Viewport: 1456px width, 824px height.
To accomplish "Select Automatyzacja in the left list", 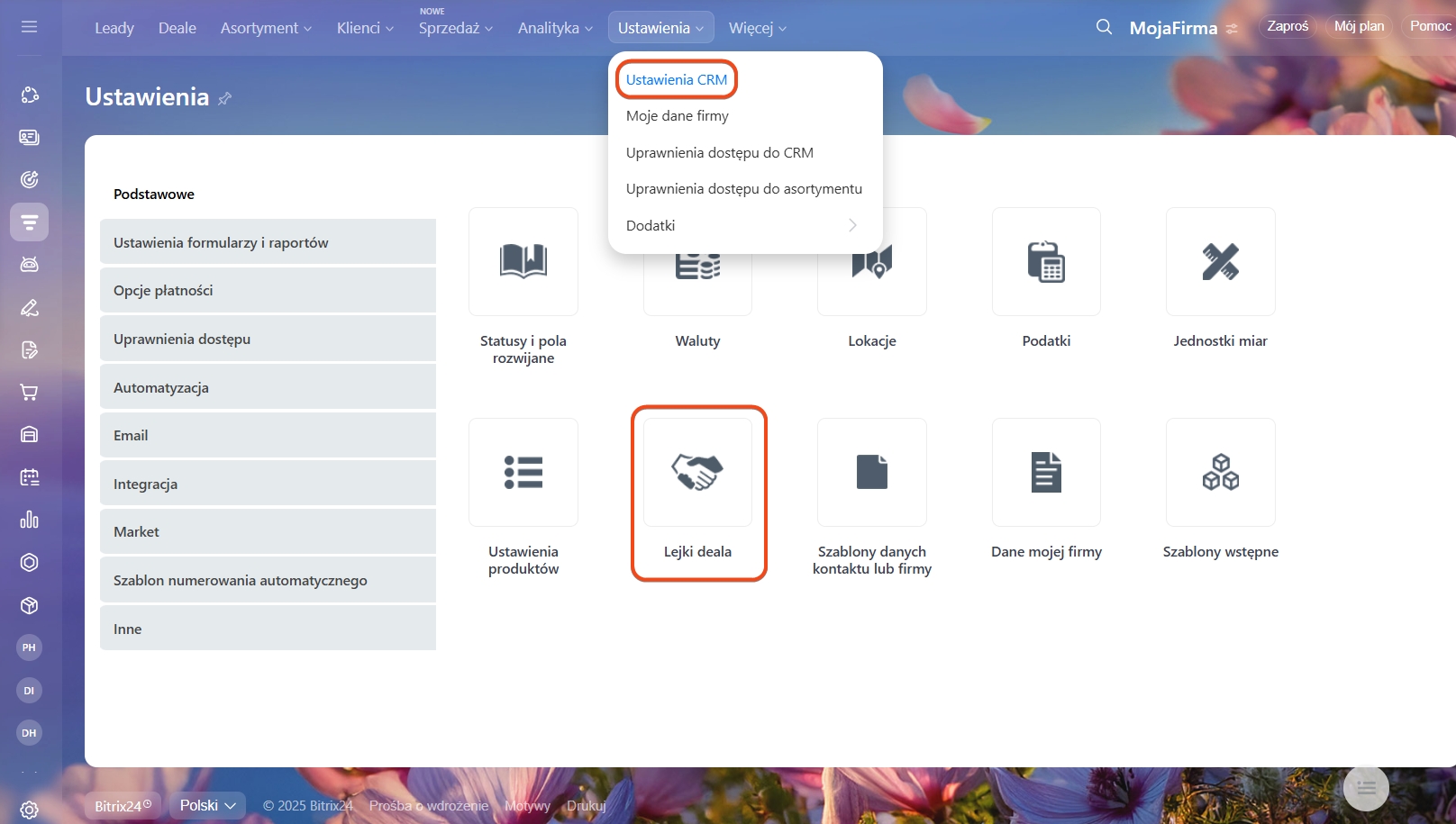I will point(268,387).
